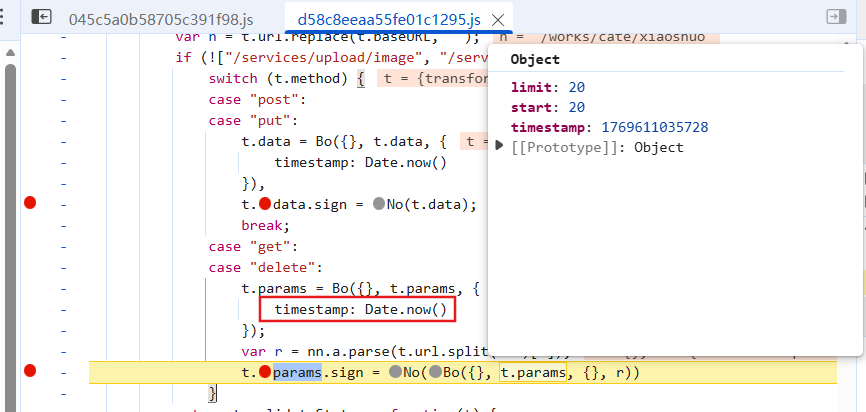
Task: Click red inline breakpoint marker before params.sign
Action: point(265,372)
